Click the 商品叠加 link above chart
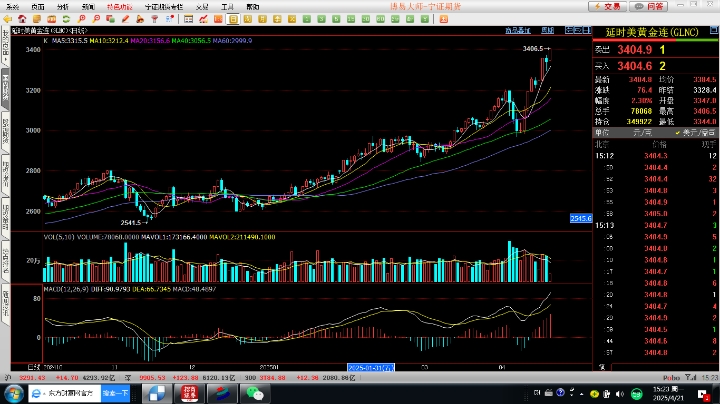 click(x=518, y=31)
